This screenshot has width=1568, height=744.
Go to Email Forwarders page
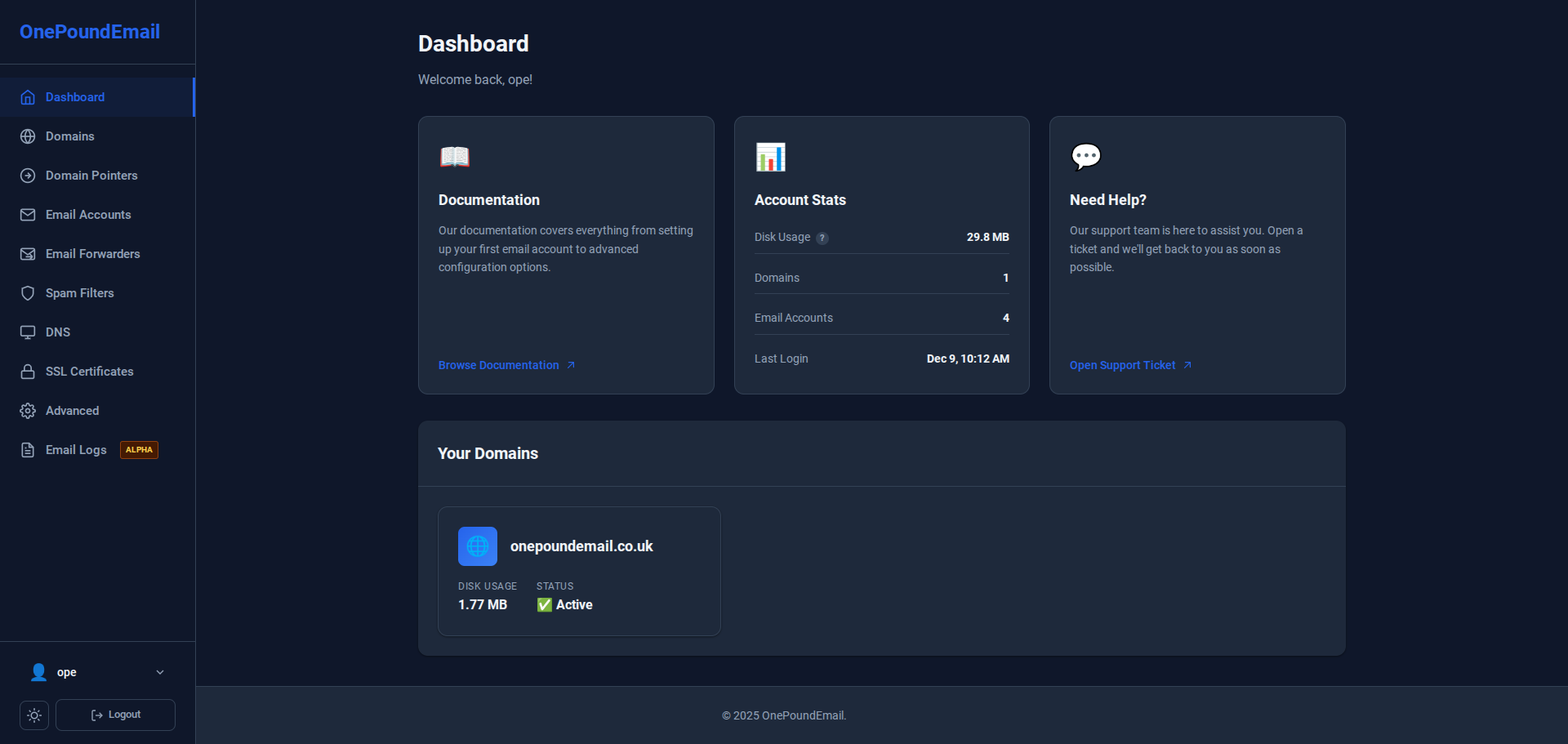92,254
